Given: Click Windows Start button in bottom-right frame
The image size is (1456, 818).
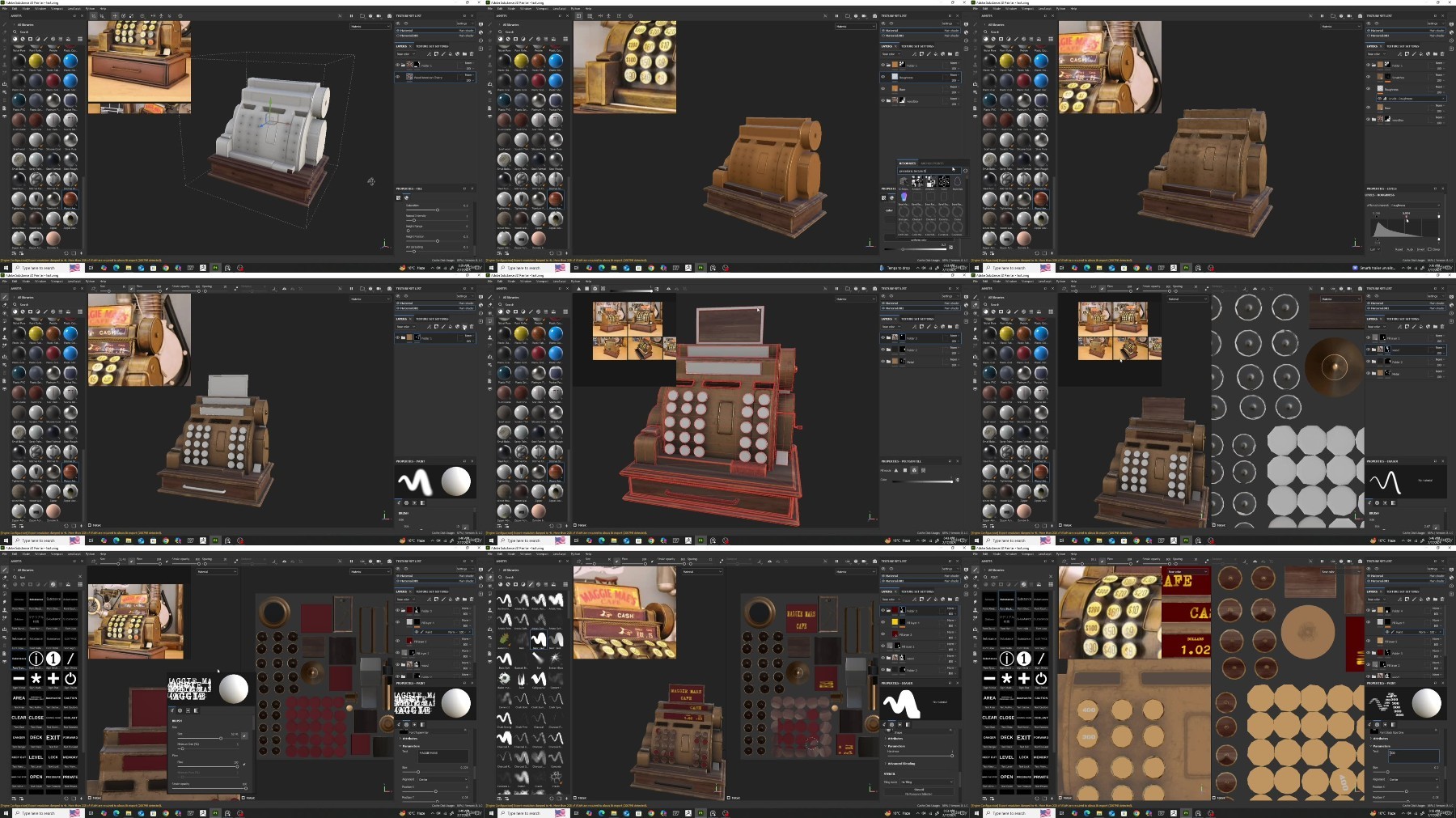Looking at the screenshot, I should (976, 813).
